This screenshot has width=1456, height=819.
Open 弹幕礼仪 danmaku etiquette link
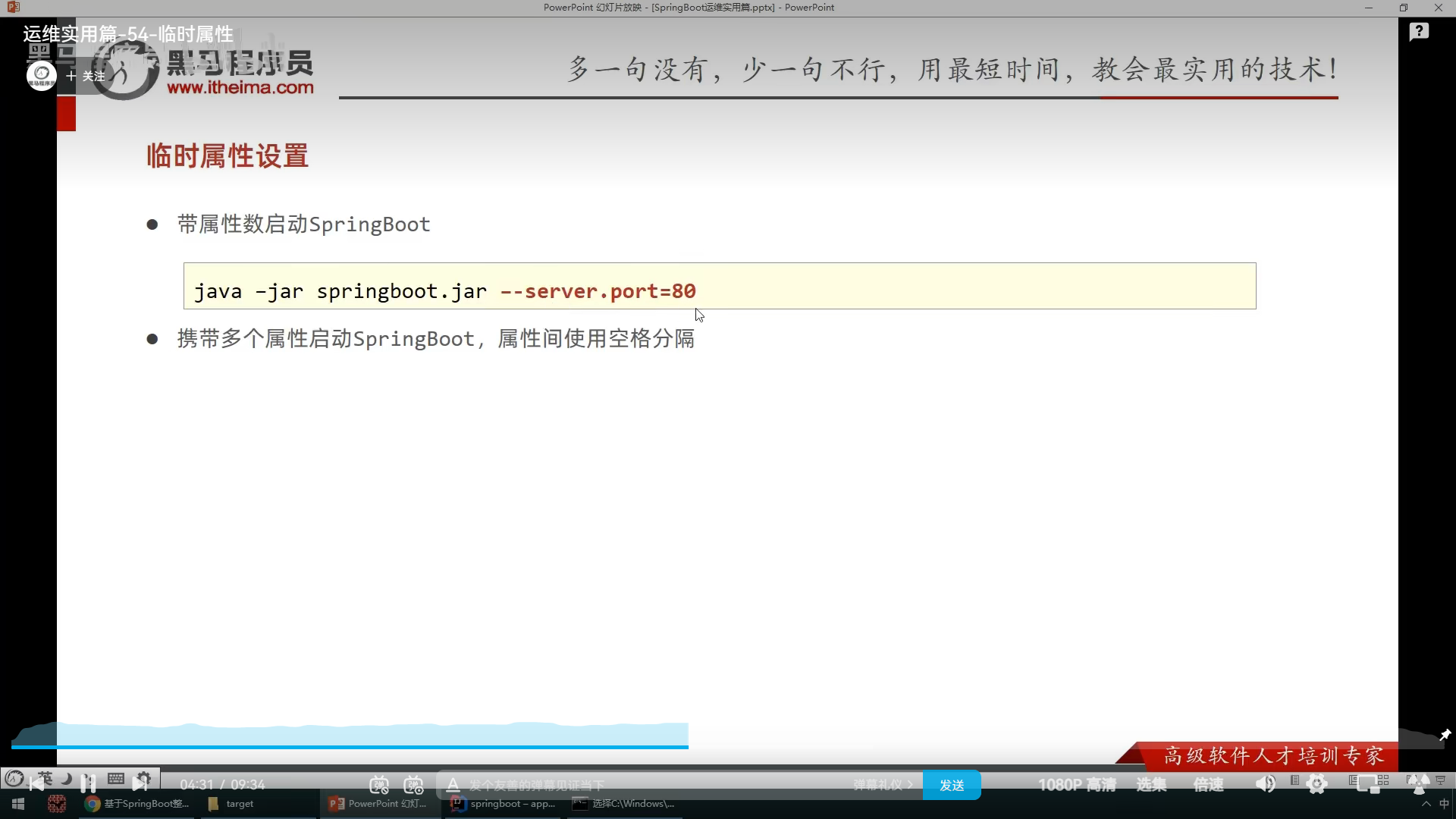(883, 785)
